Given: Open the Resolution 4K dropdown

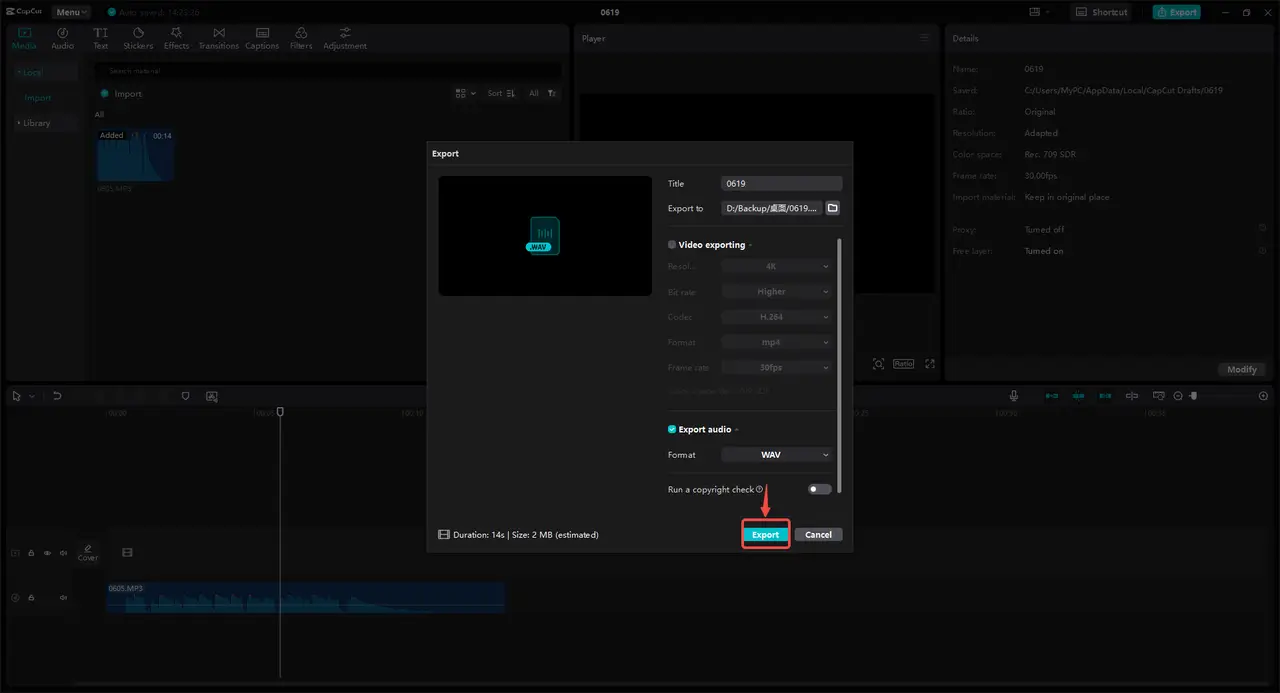Looking at the screenshot, I should (777, 267).
